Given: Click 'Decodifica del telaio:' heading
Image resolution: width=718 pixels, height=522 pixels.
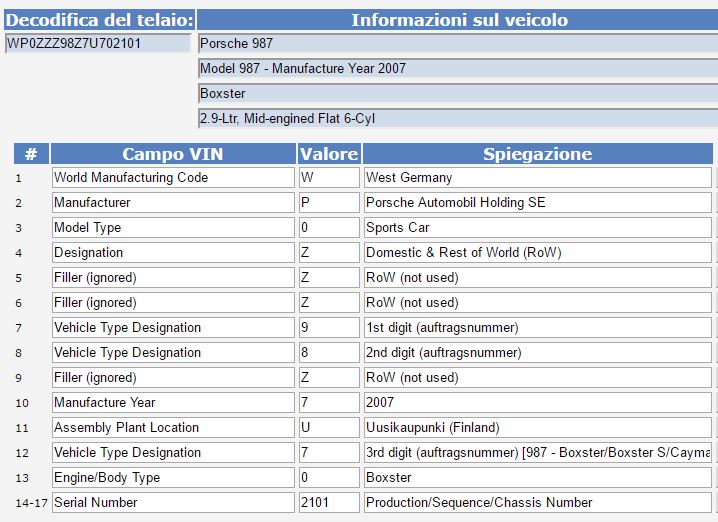Looking at the screenshot, I should (x=99, y=20).
